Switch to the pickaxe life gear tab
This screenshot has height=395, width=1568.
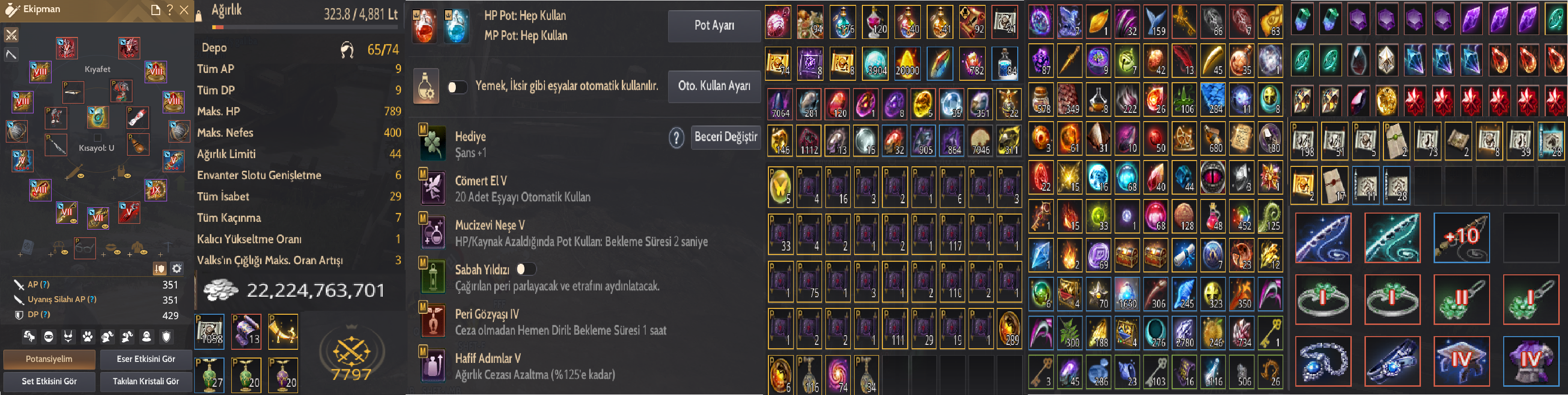pos(11,54)
